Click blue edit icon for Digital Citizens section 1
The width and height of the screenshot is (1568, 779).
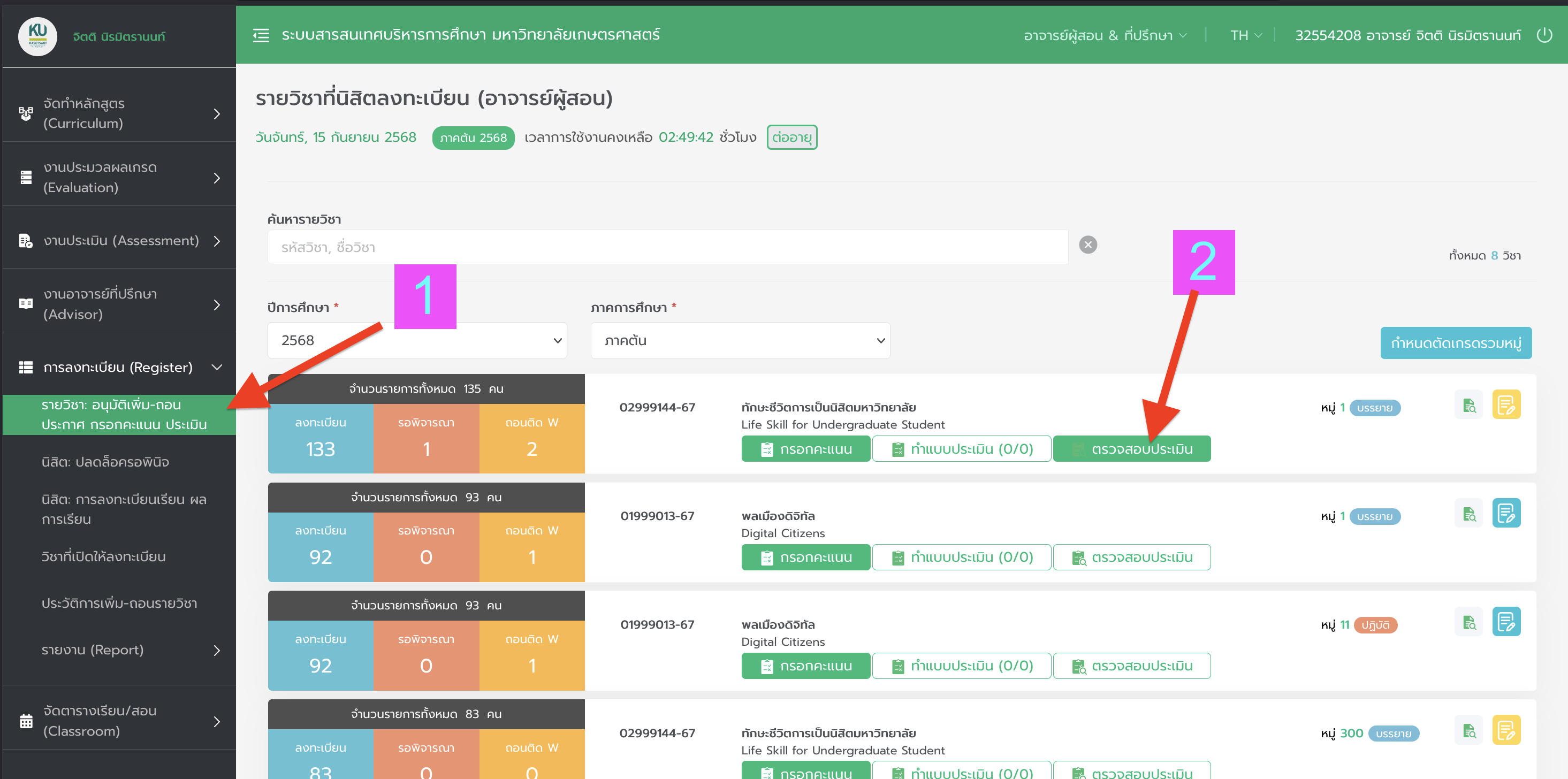pos(1506,514)
